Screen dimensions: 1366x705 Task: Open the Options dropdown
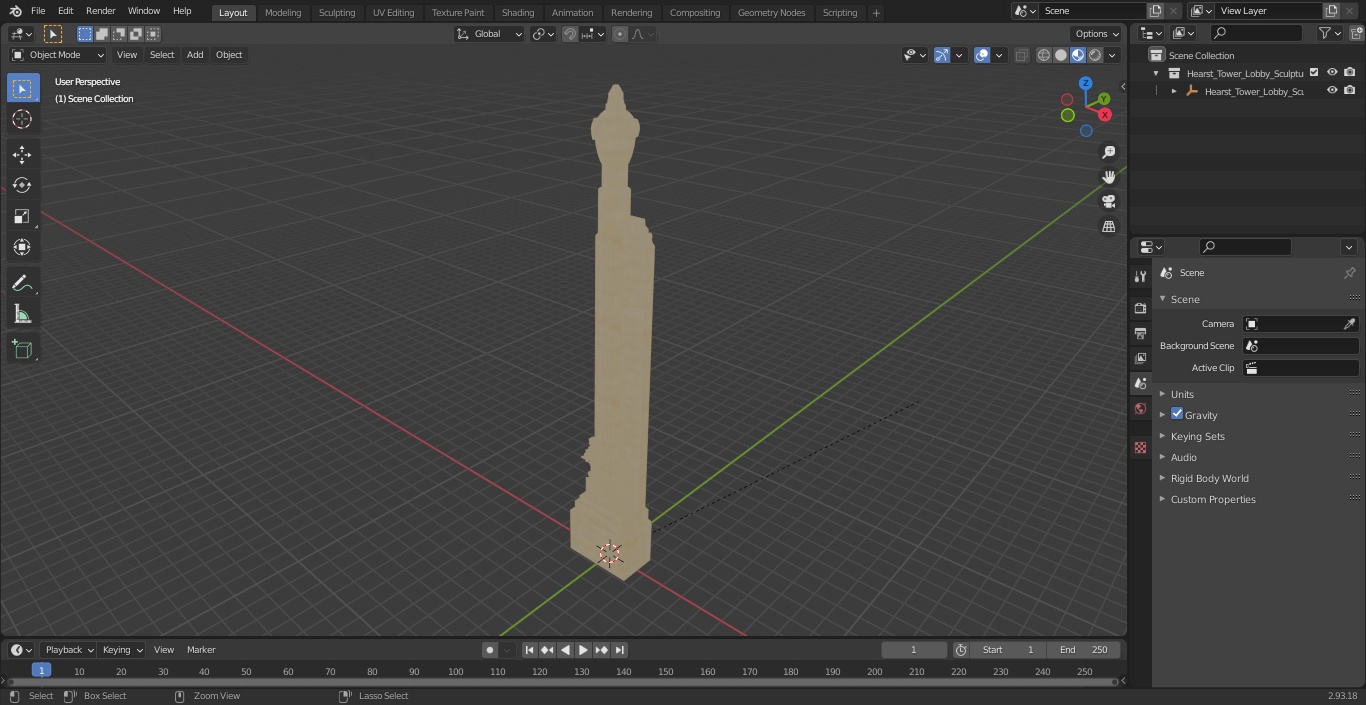click(x=1097, y=34)
